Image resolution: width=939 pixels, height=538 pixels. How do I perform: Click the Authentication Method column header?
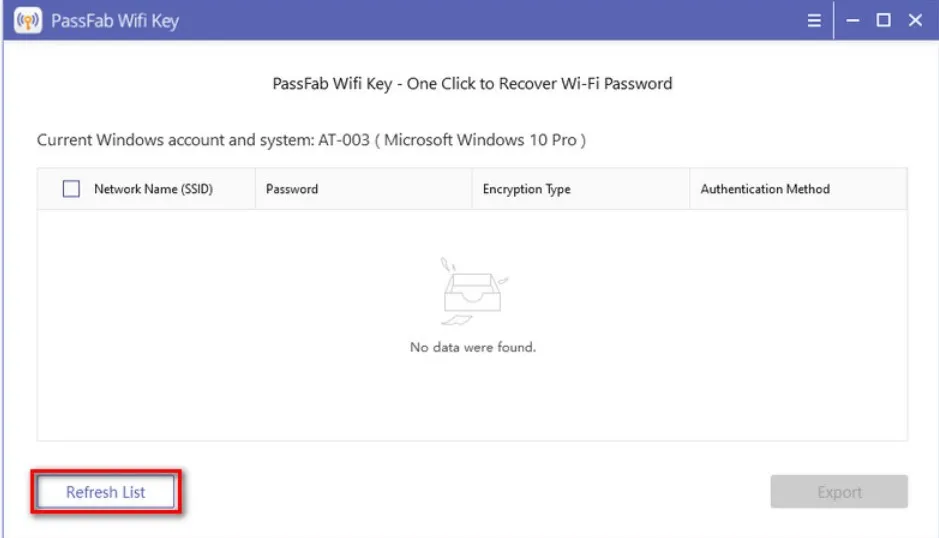[765, 189]
